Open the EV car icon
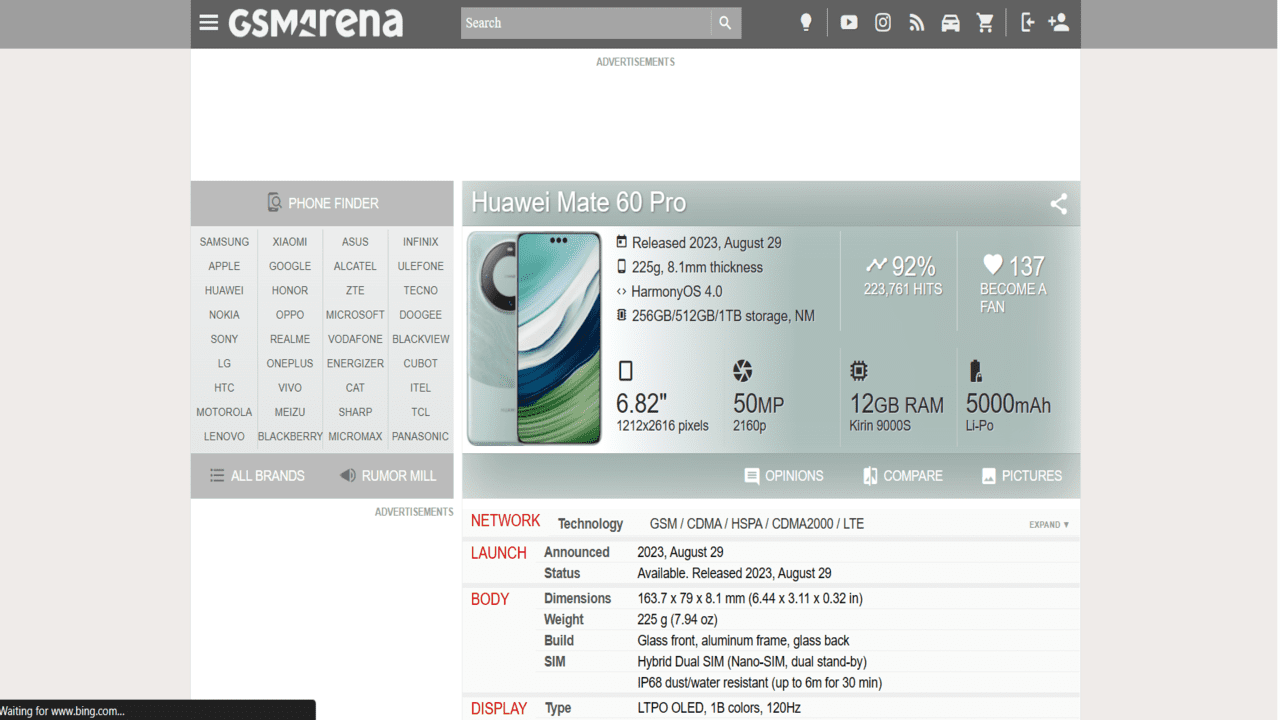Image resolution: width=1280 pixels, height=720 pixels. click(950, 22)
